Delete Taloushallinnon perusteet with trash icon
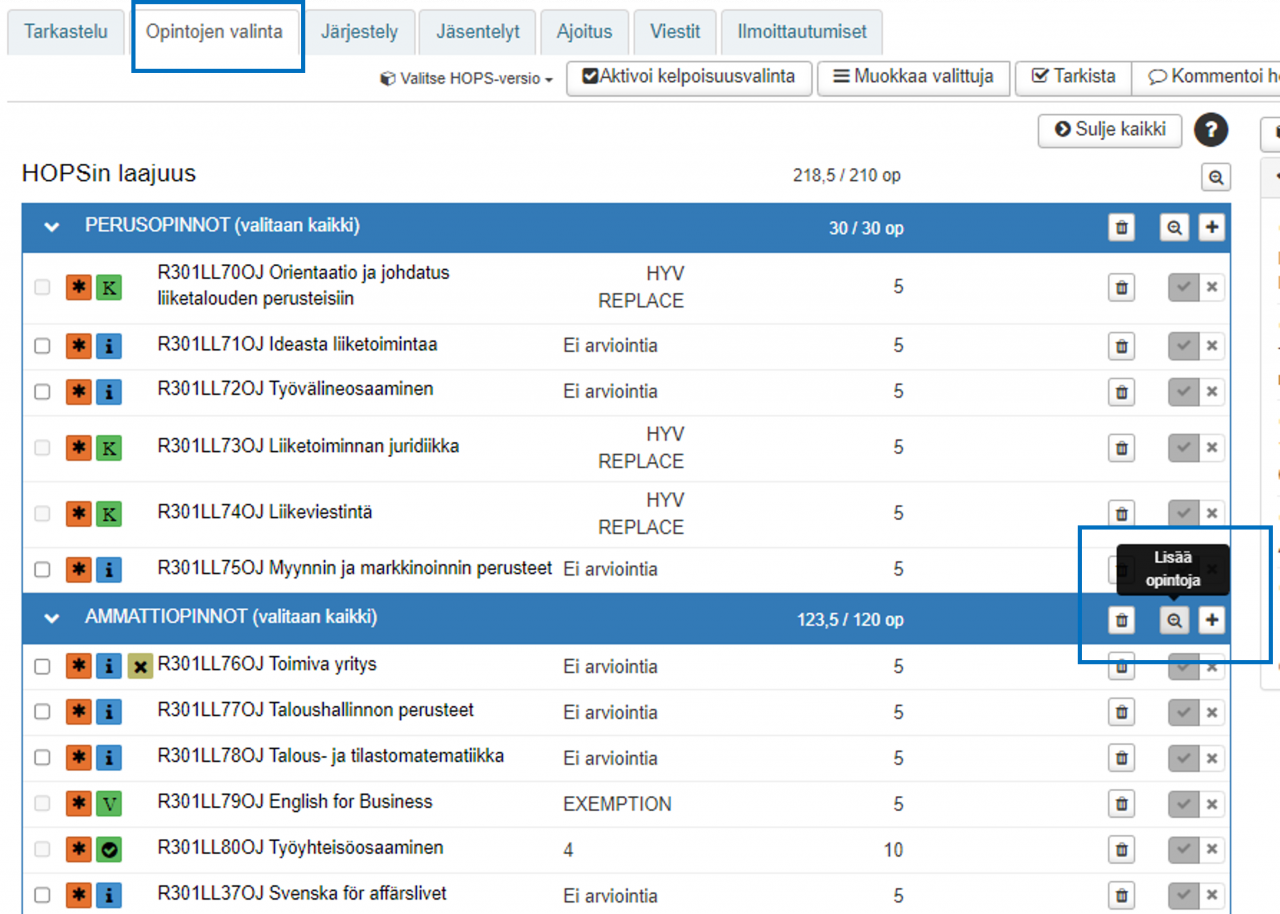 point(1122,712)
